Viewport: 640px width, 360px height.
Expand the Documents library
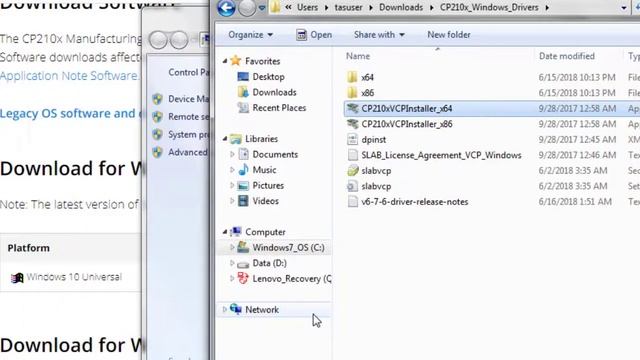pos(232,154)
